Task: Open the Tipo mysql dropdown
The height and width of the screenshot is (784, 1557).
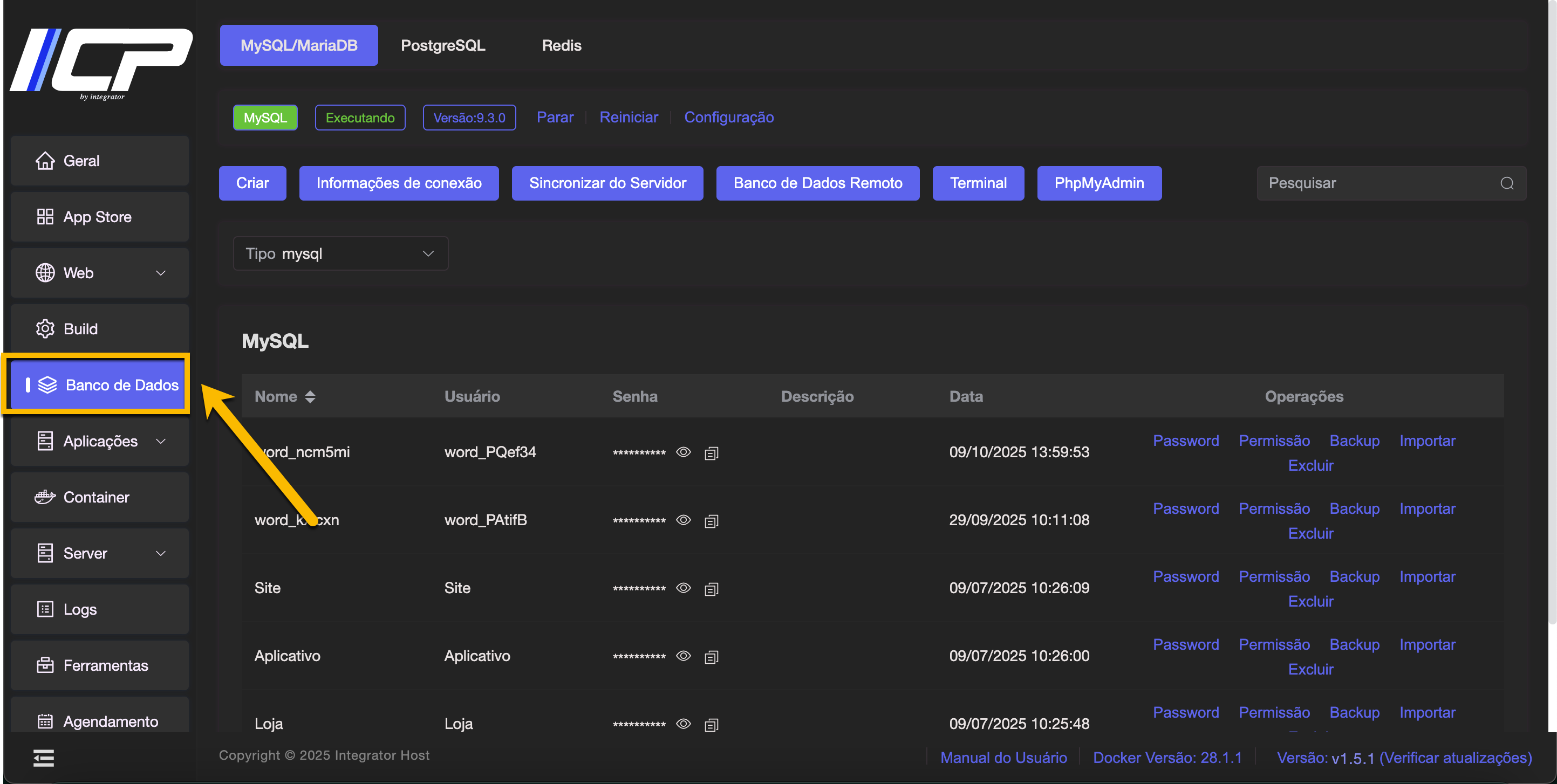Action: 340,253
